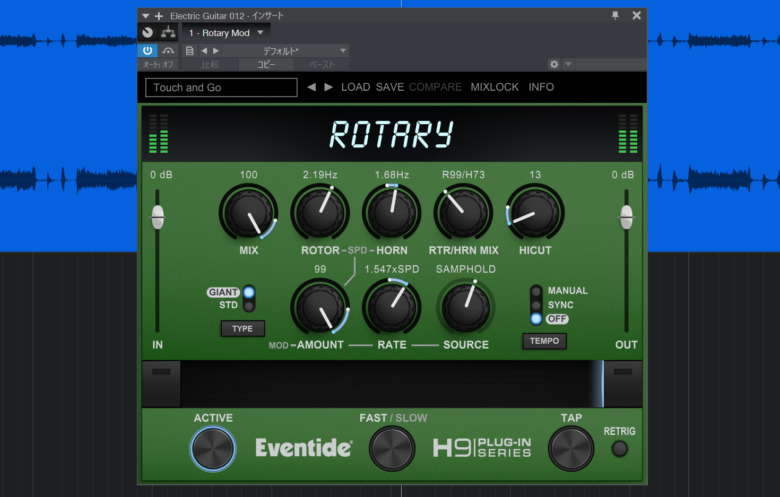Viewport: 780px width, 497px height.
Task: Click the コピー copy button
Action: pos(266,65)
